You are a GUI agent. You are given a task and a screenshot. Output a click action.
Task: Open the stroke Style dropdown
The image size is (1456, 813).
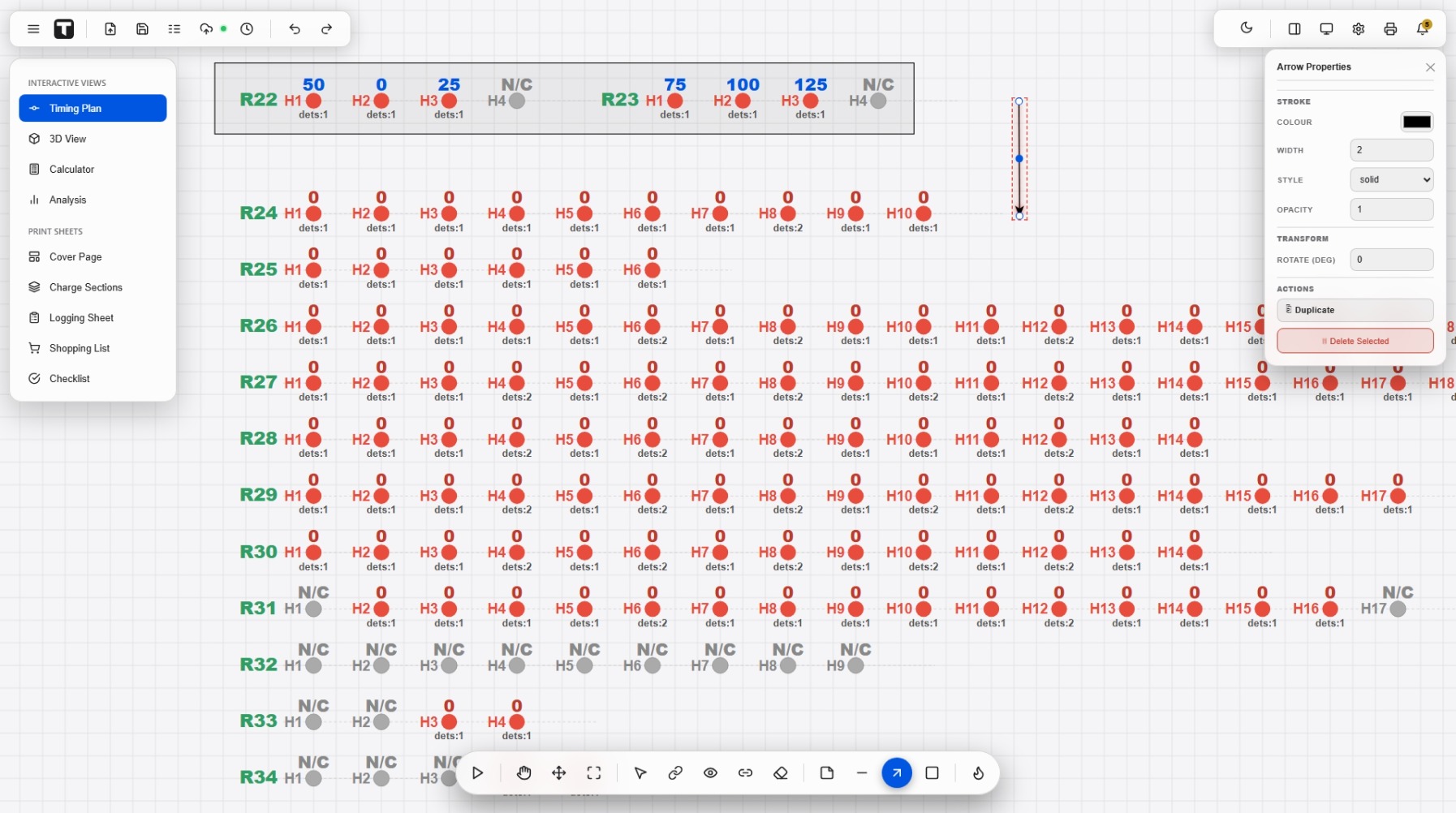point(1391,179)
